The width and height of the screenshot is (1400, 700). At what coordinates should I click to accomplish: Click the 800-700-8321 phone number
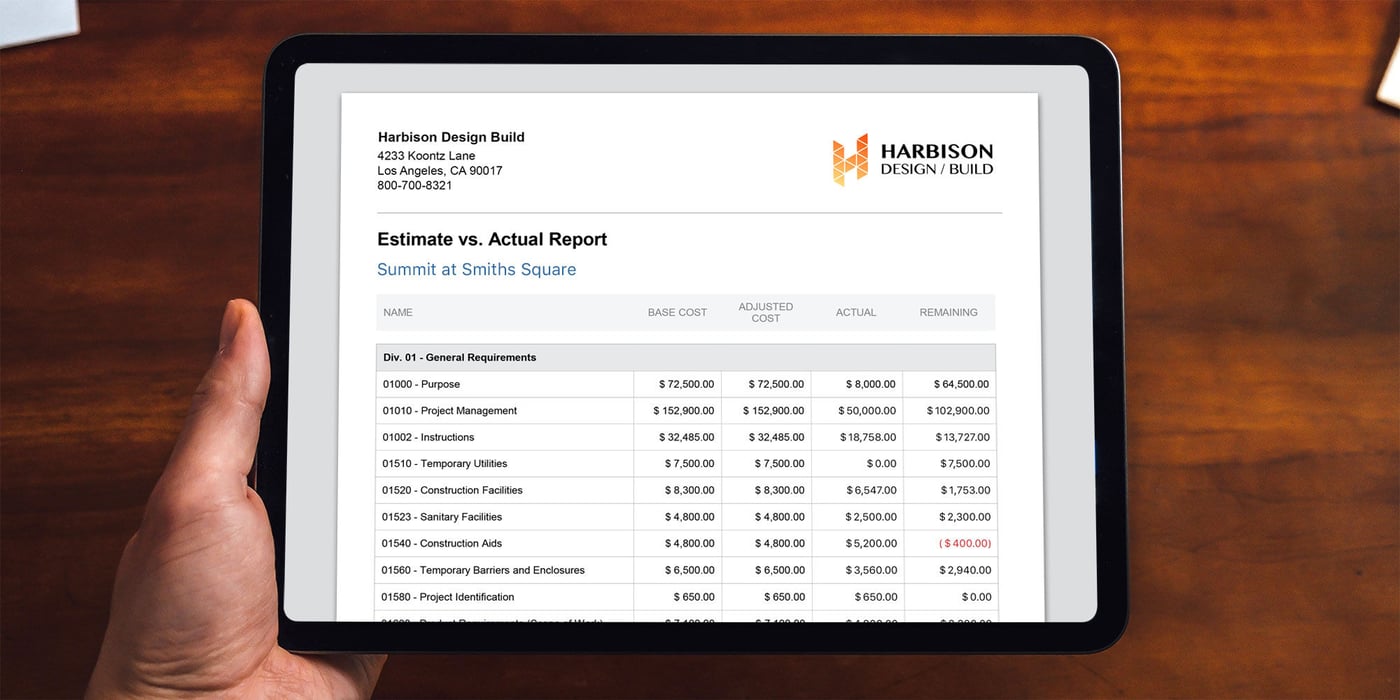click(x=414, y=185)
